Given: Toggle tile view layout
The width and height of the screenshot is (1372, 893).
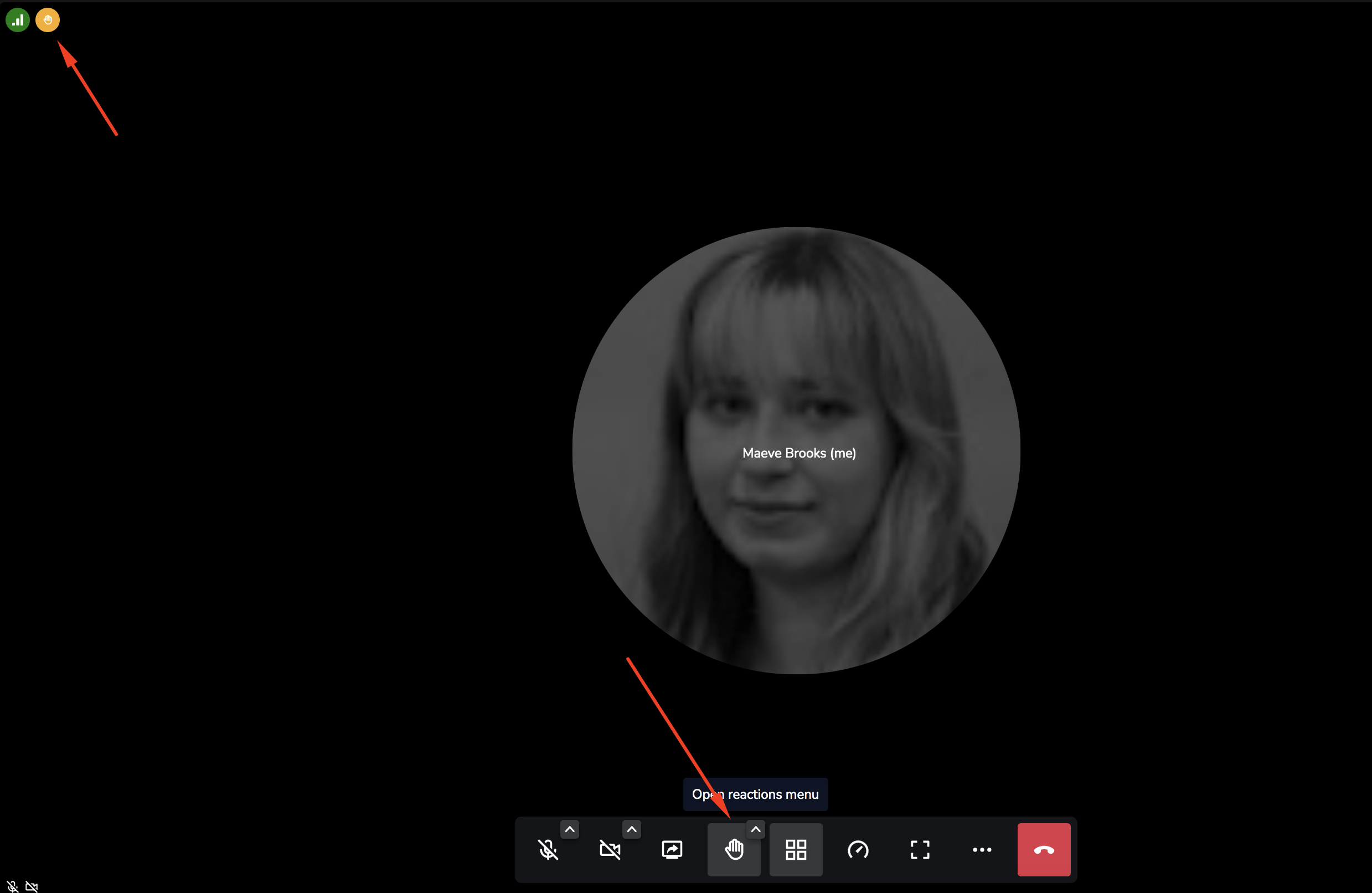Looking at the screenshot, I should 796,849.
